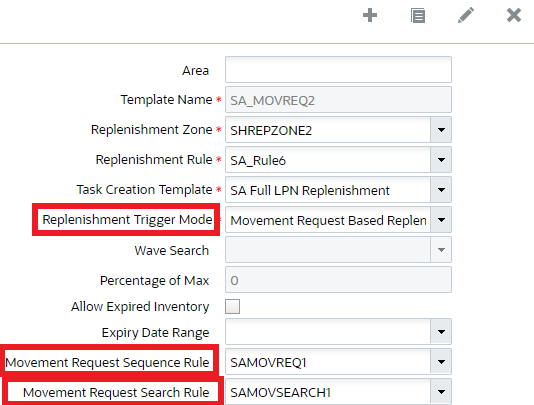Expand the Replenishment Zone dropdown arrow
This screenshot has width=534, height=405.
click(441, 130)
